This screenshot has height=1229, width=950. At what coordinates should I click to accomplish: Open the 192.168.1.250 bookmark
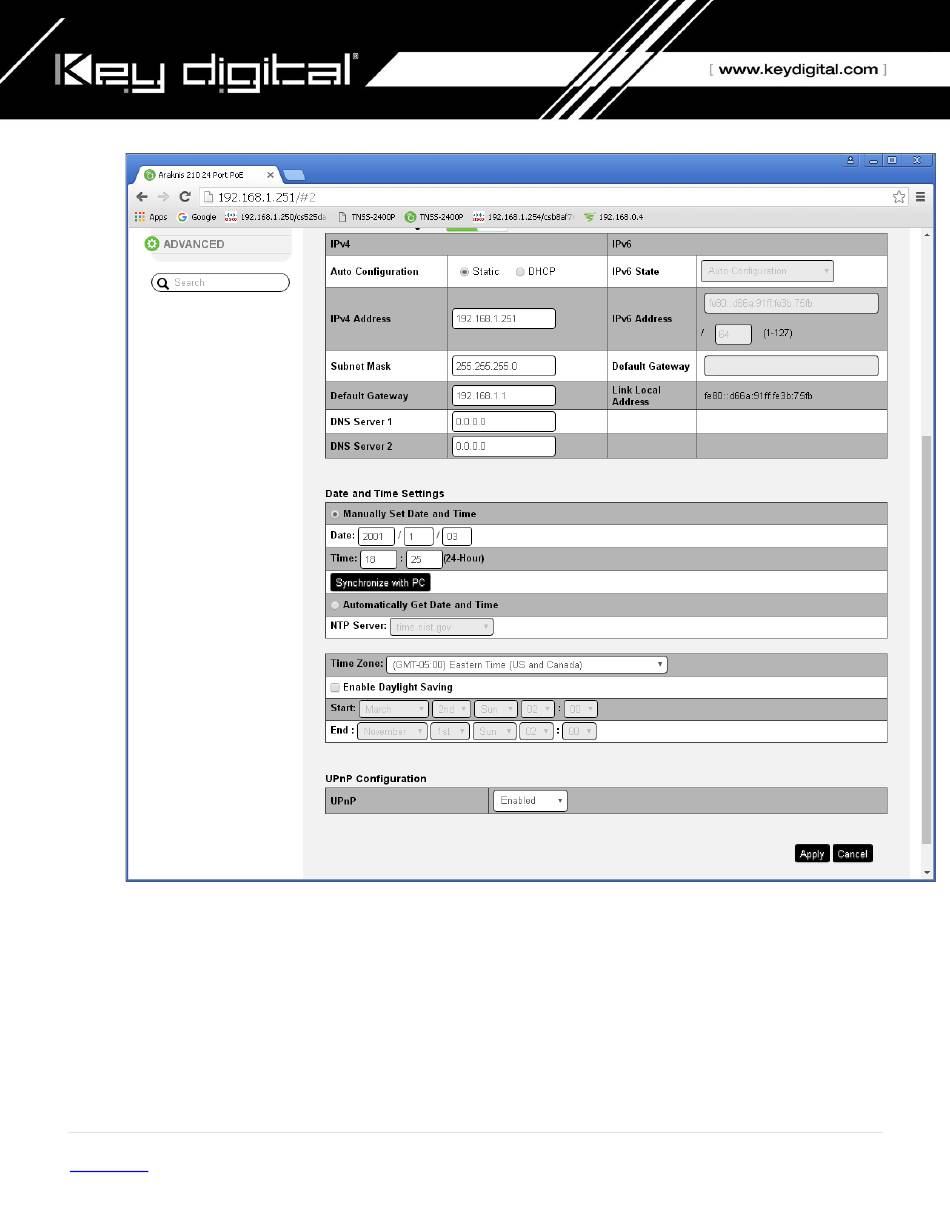coord(274,216)
